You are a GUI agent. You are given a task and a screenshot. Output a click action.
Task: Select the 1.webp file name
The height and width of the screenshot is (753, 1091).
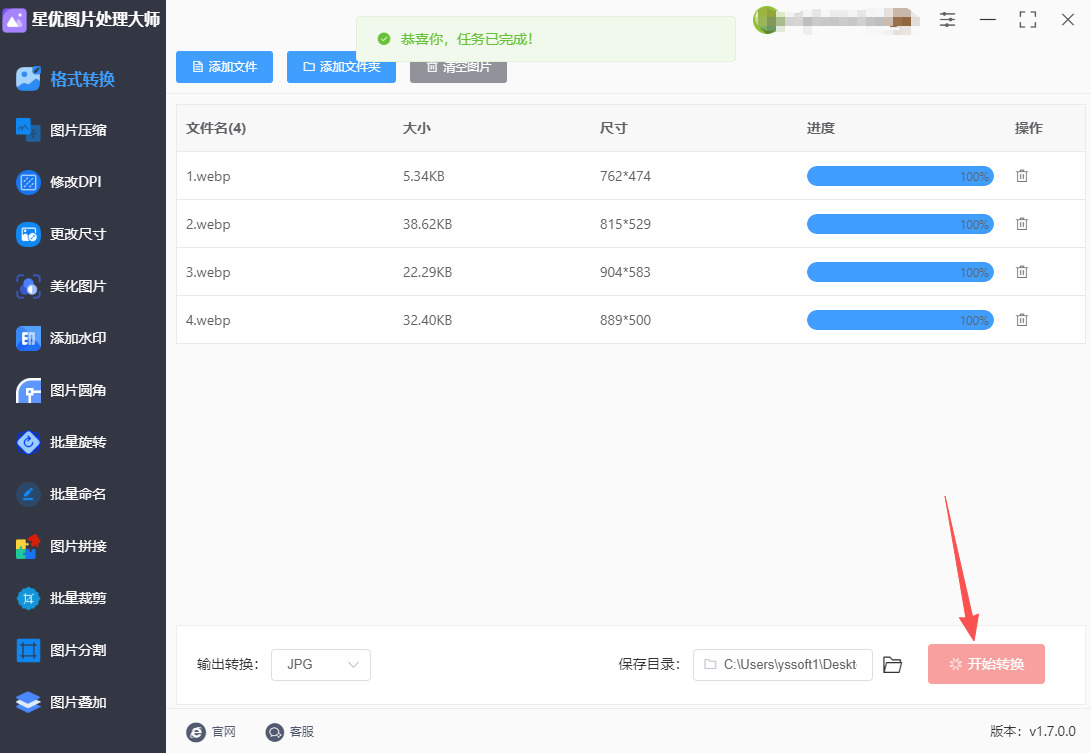point(208,176)
